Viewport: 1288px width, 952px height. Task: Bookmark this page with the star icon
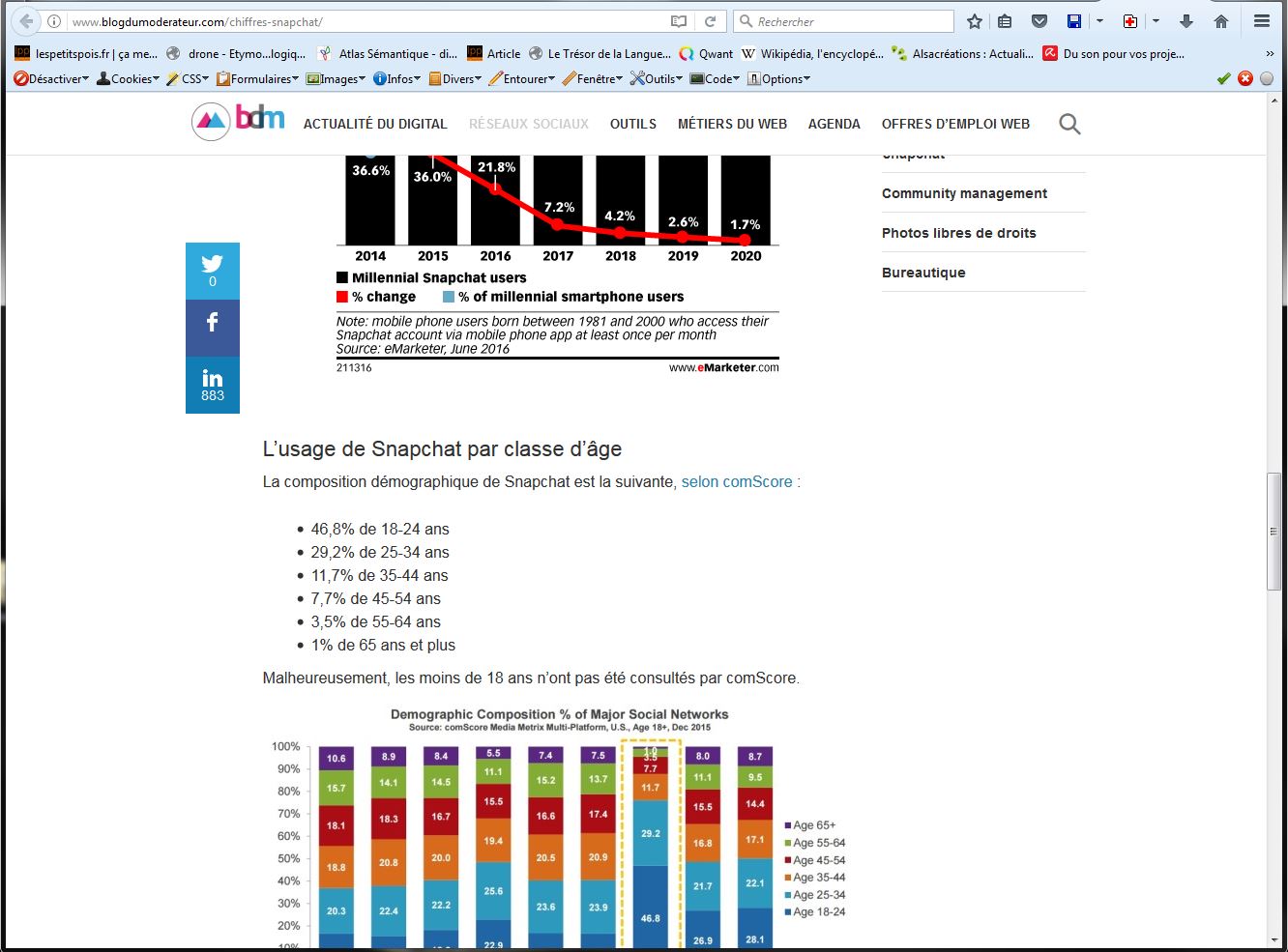coord(975,21)
